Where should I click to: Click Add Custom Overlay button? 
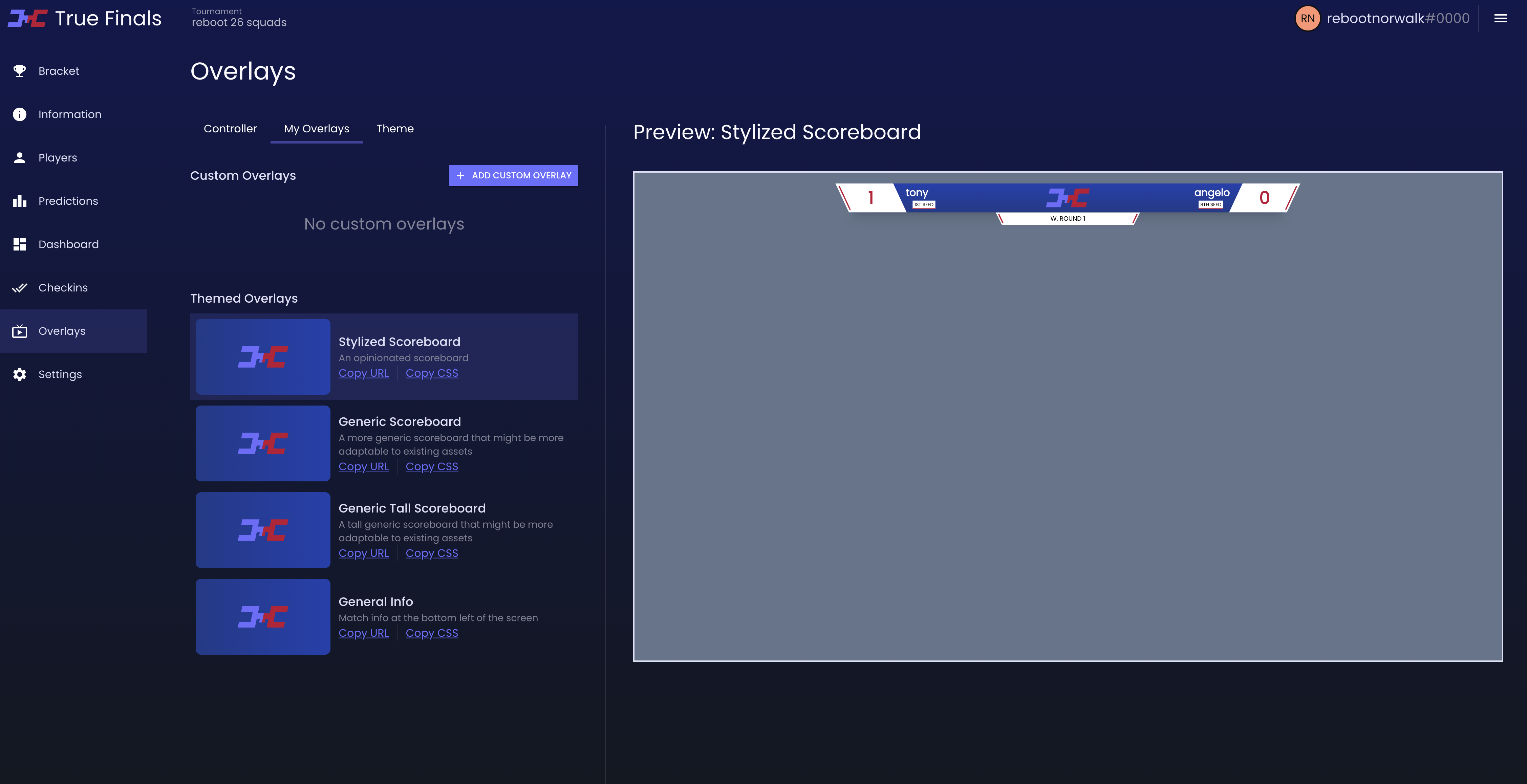[513, 175]
